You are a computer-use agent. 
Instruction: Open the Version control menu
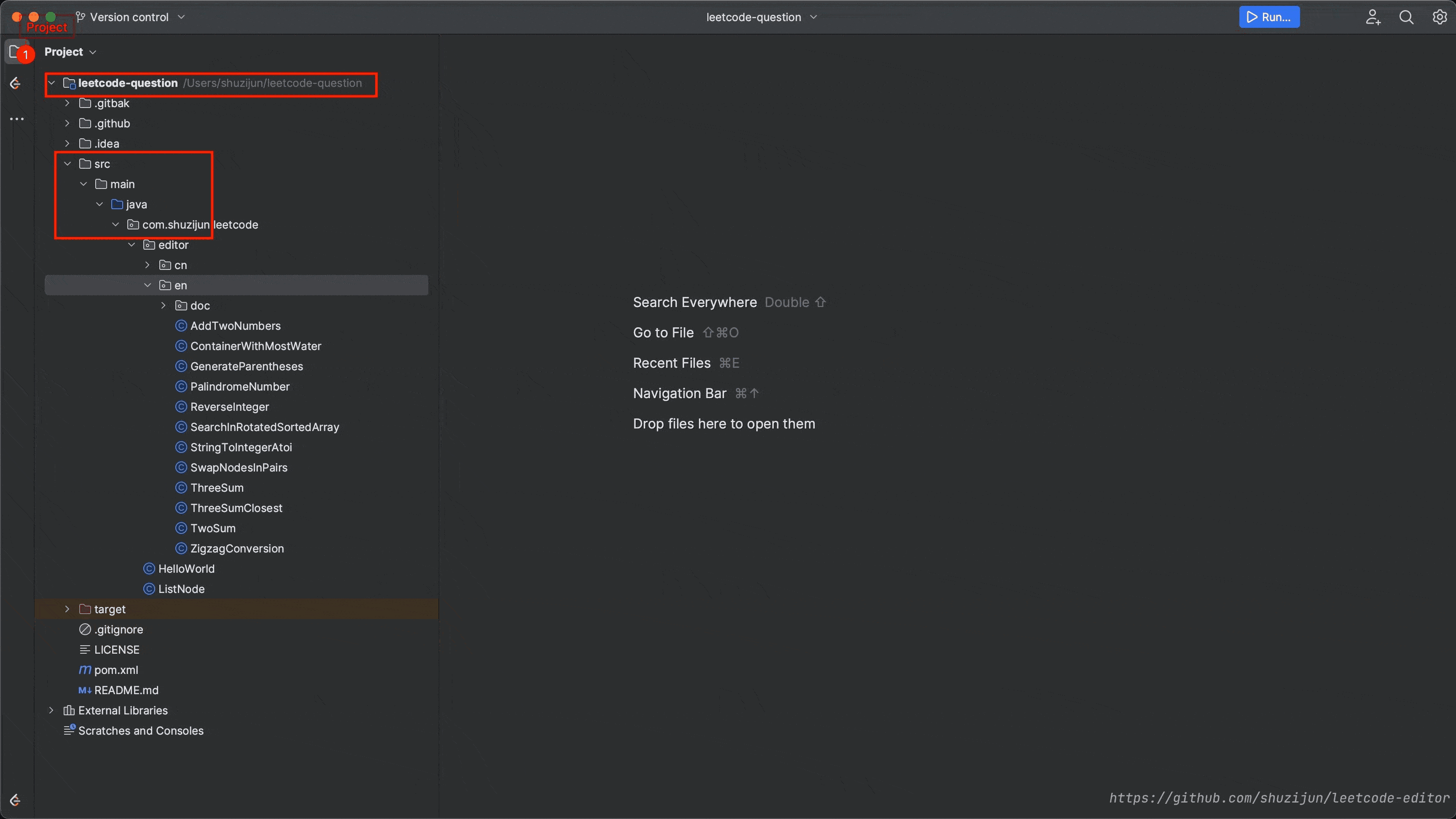(129, 17)
